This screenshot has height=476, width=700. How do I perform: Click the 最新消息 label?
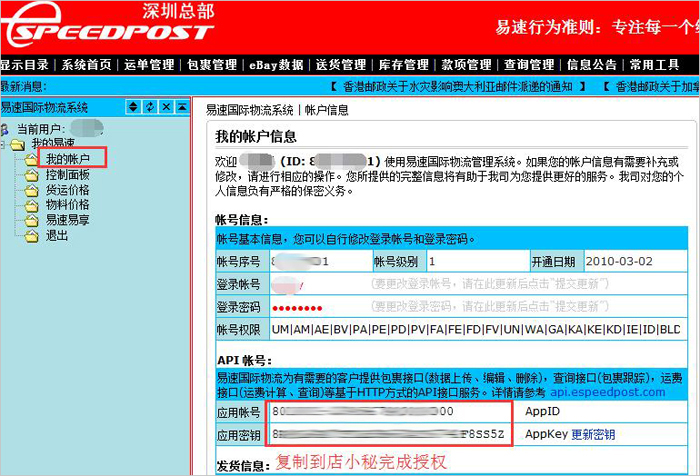[x=24, y=87]
